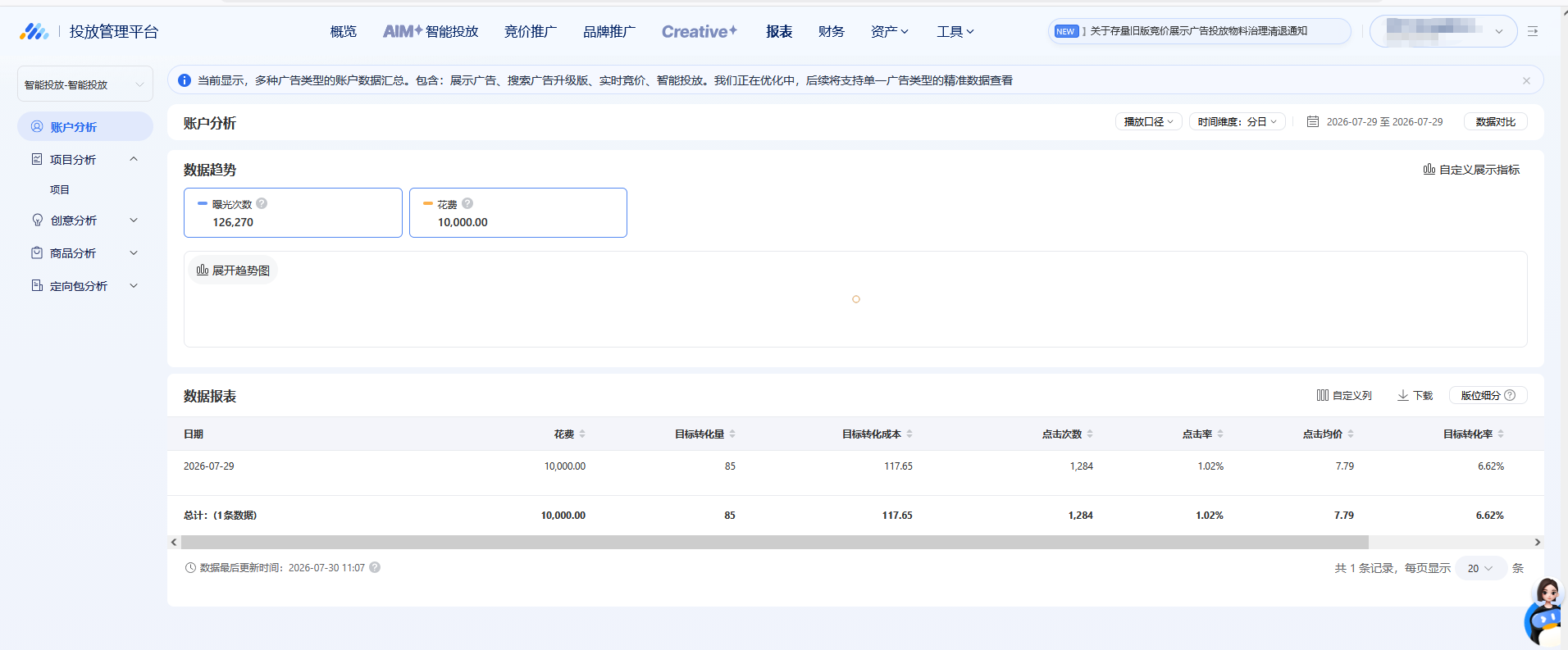Open the page size 20 dropdown
1568x650 pixels.
(x=1481, y=568)
